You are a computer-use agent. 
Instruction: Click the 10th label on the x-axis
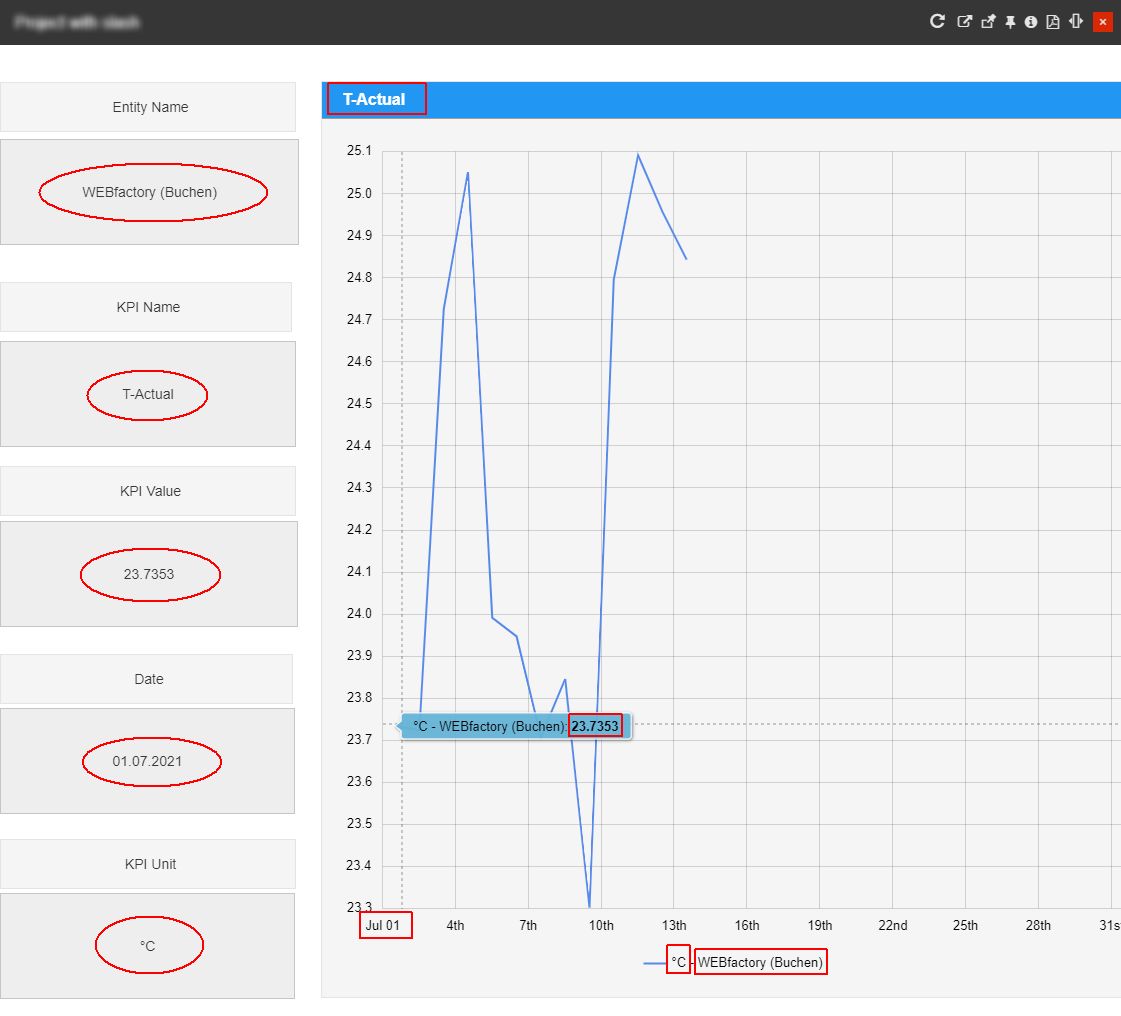coord(601,925)
